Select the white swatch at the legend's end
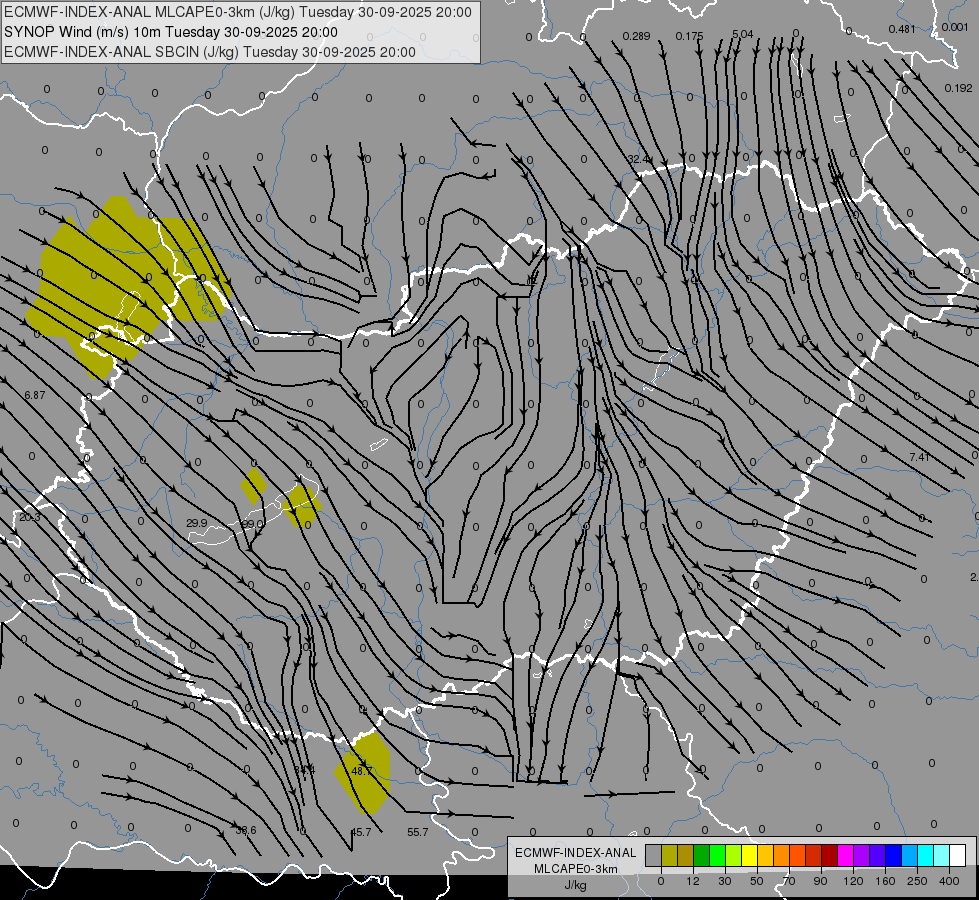 [957, 855]
